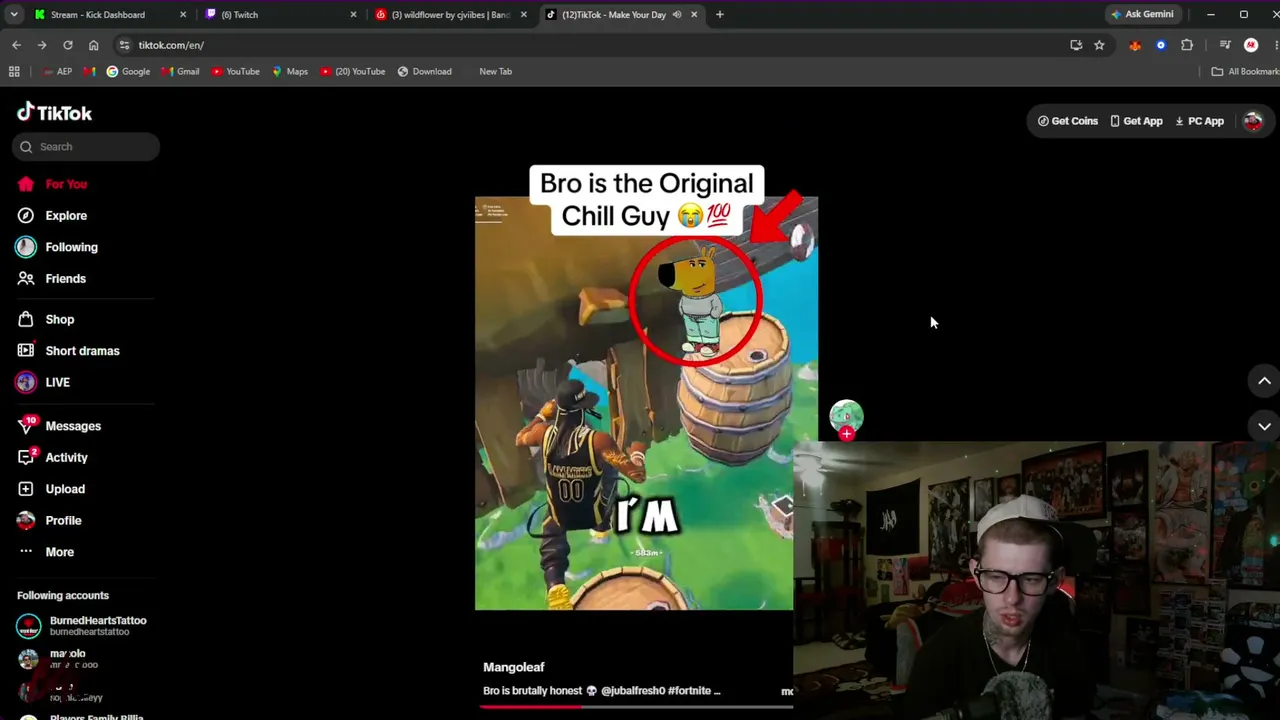The width and height of the screenshot is (1280, 720).
Task: Open the install app icon in address bar
Action: 1076,45
